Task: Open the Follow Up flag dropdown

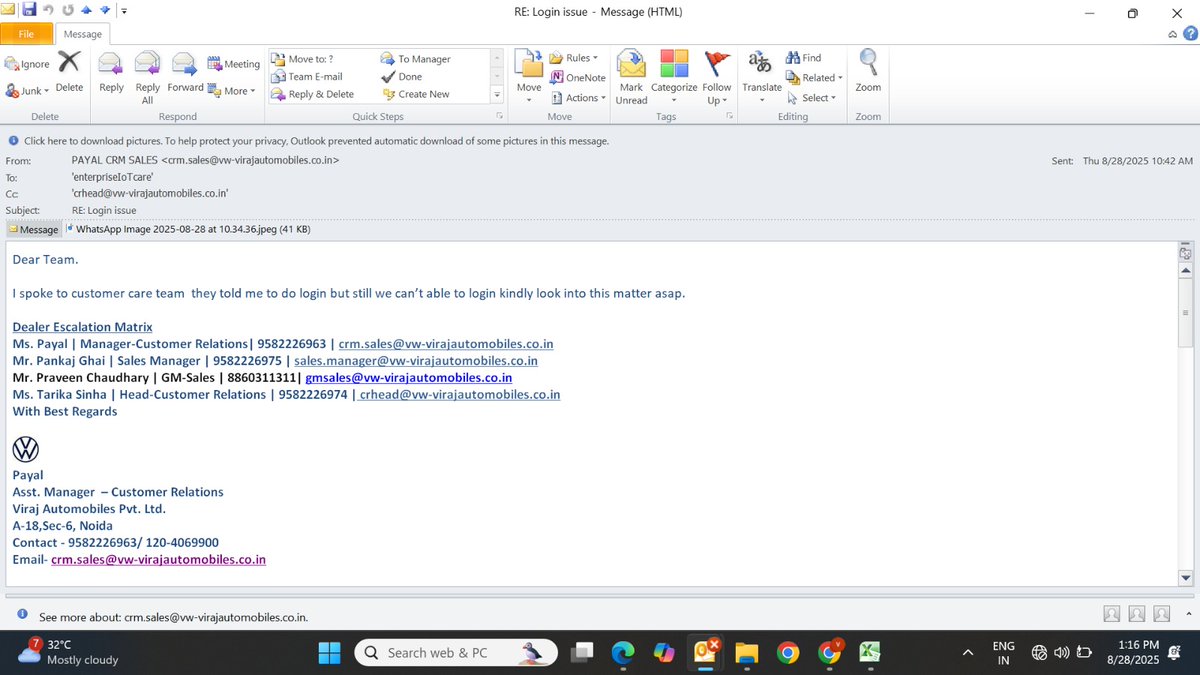Action: 717,78
